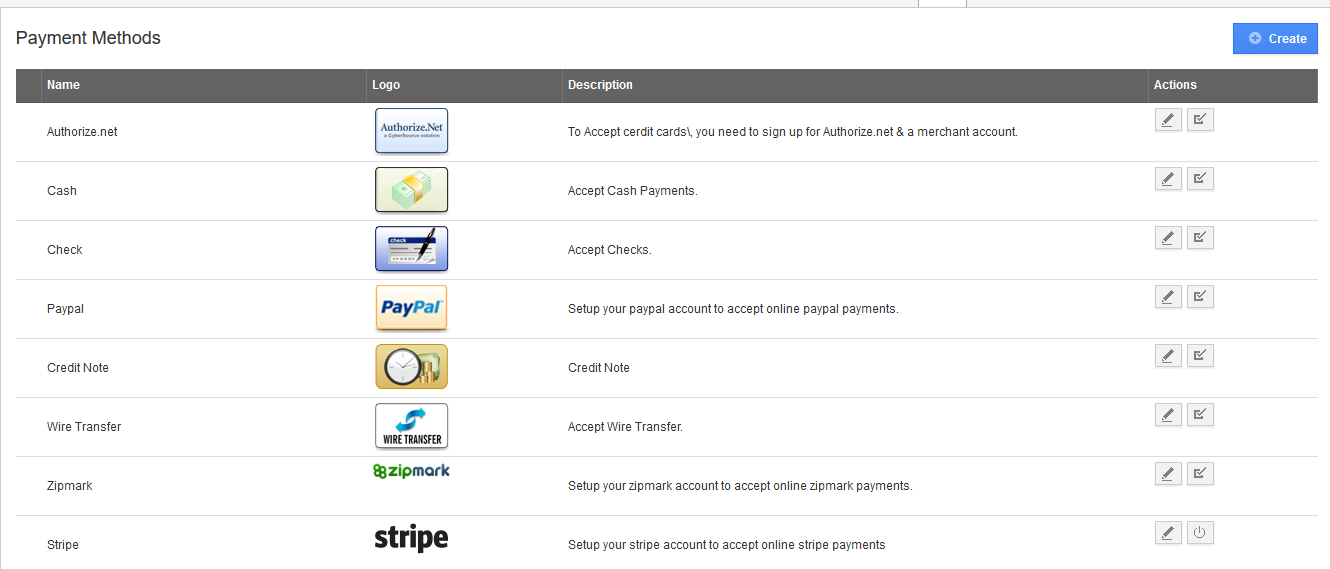This screenshot has height=569, width=1330.
Task: Click the pencil icon for Zipmark
Action: tap(1167, 474)
